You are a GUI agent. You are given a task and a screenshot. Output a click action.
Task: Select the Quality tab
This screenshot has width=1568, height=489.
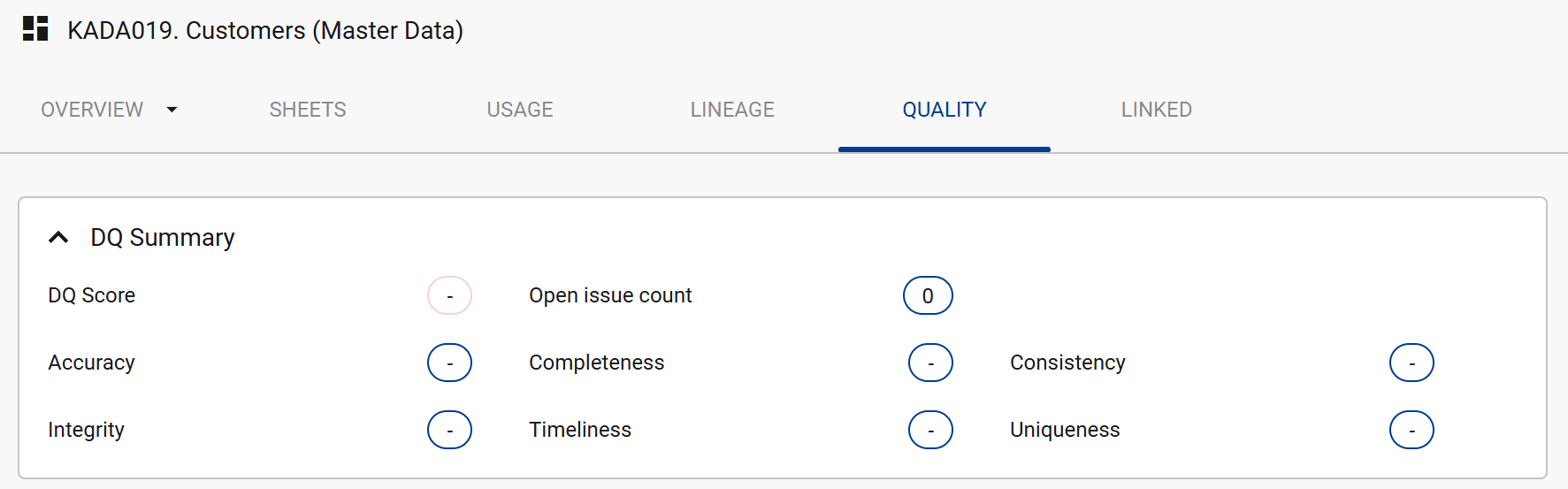click(945, 110)
